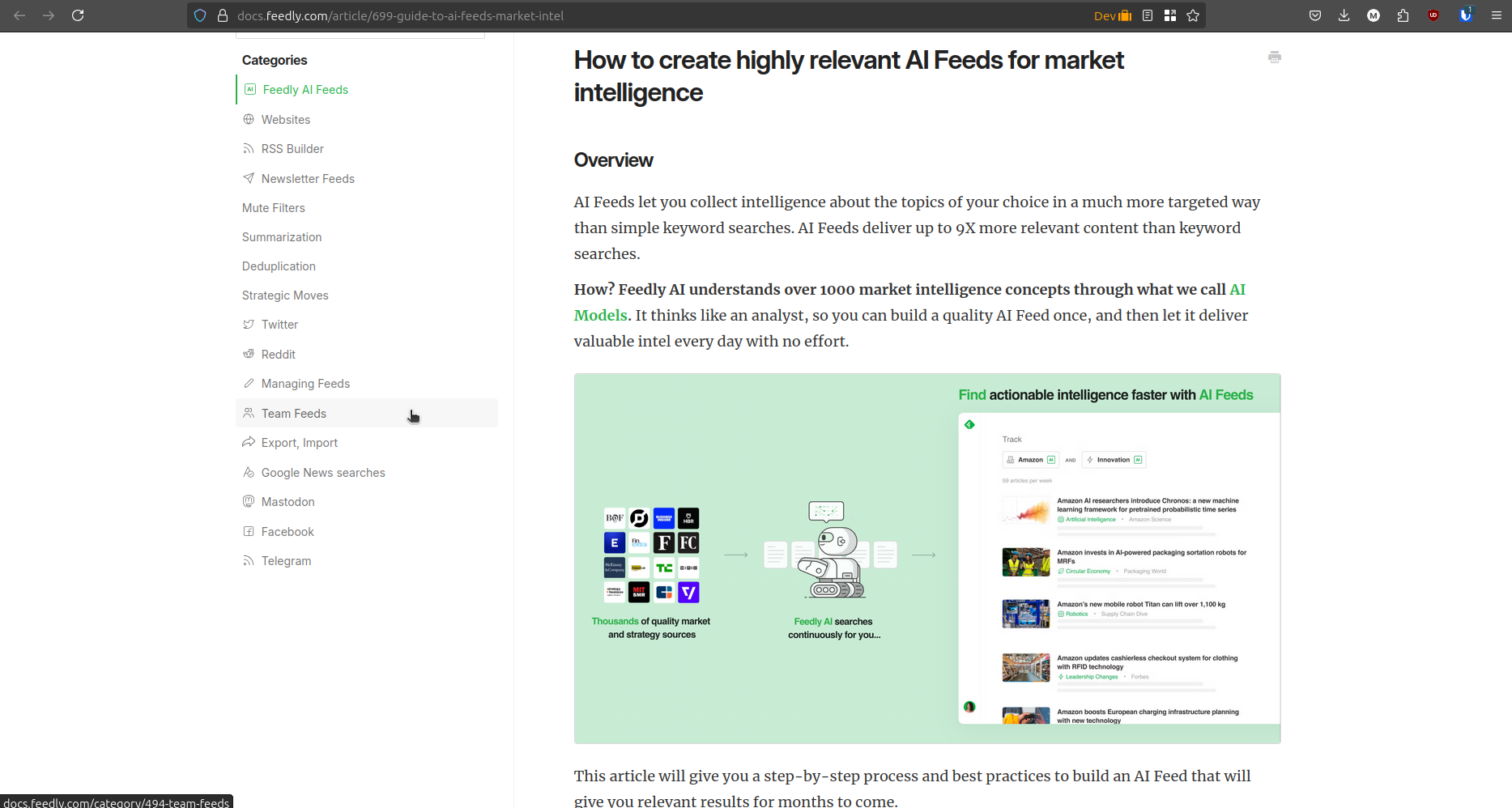Image resolution: width=1512 pixels, height=808 pixels.
Task: Open the Dev container identity indicator
Action: pos(1113,15)
